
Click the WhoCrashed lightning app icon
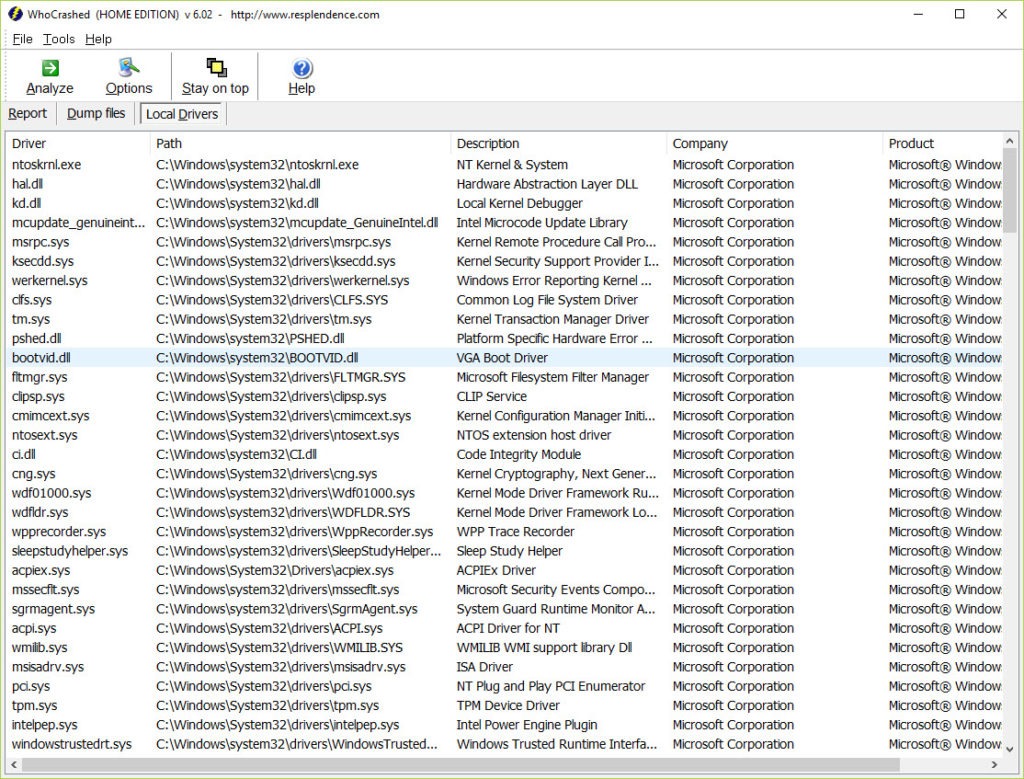[14, 14]
